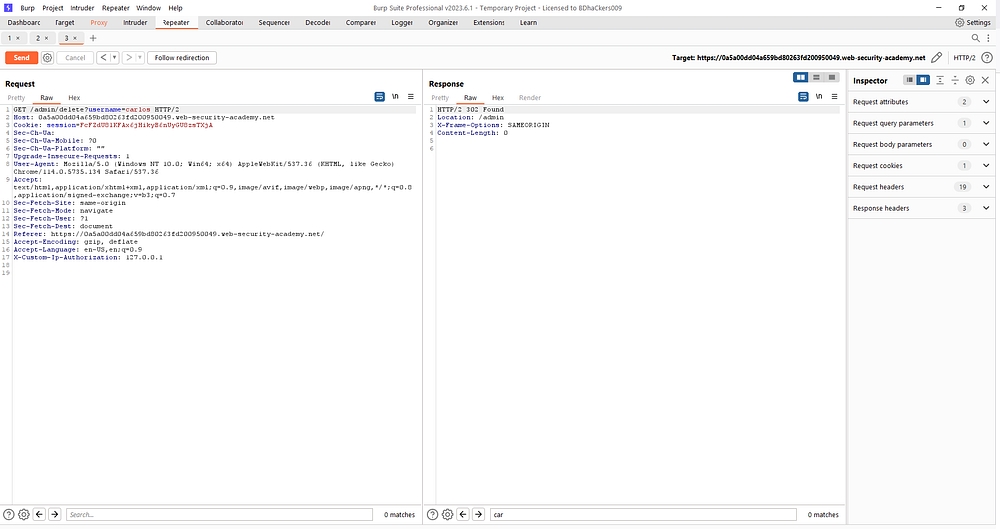This screenshot has height=529, width=1000.
Task: Expand Request query parameters in Inspector
Action: (986, 123)
